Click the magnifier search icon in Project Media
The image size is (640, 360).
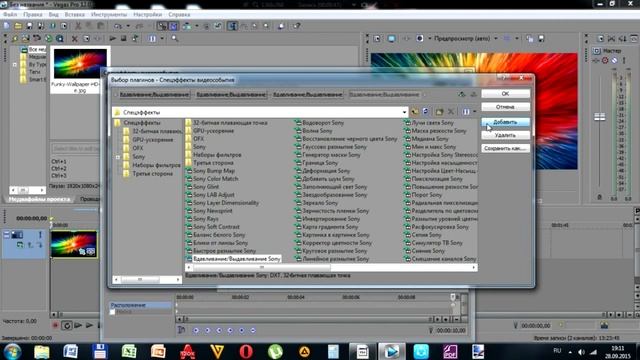[x=175, y=39]
